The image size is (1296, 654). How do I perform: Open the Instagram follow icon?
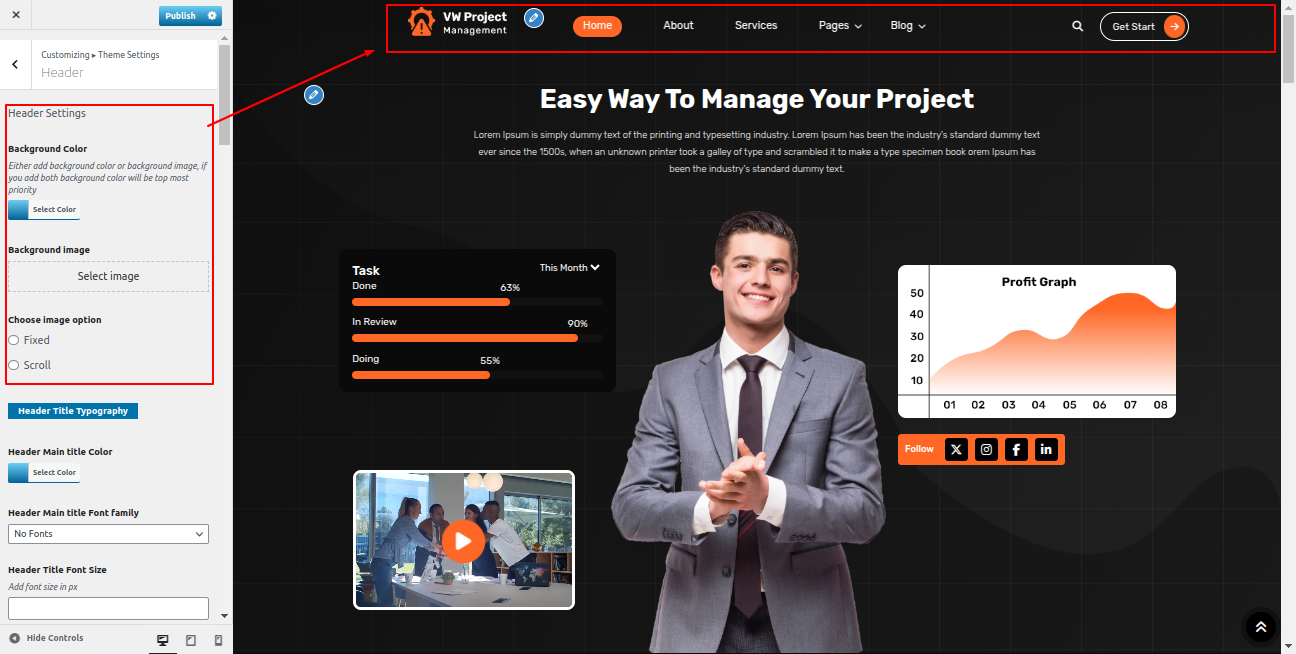[986, 450]
